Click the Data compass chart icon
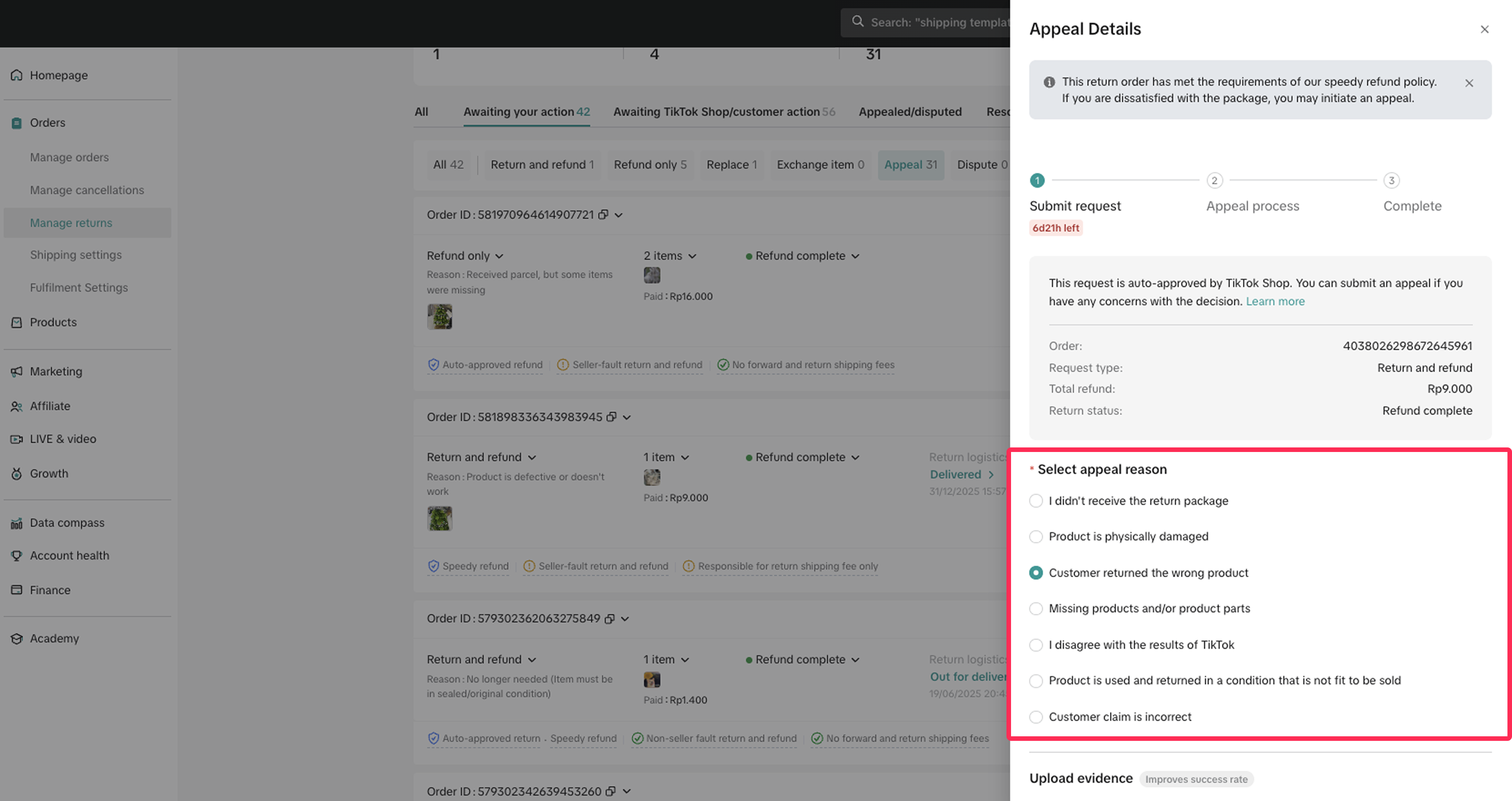 [16, 523]
